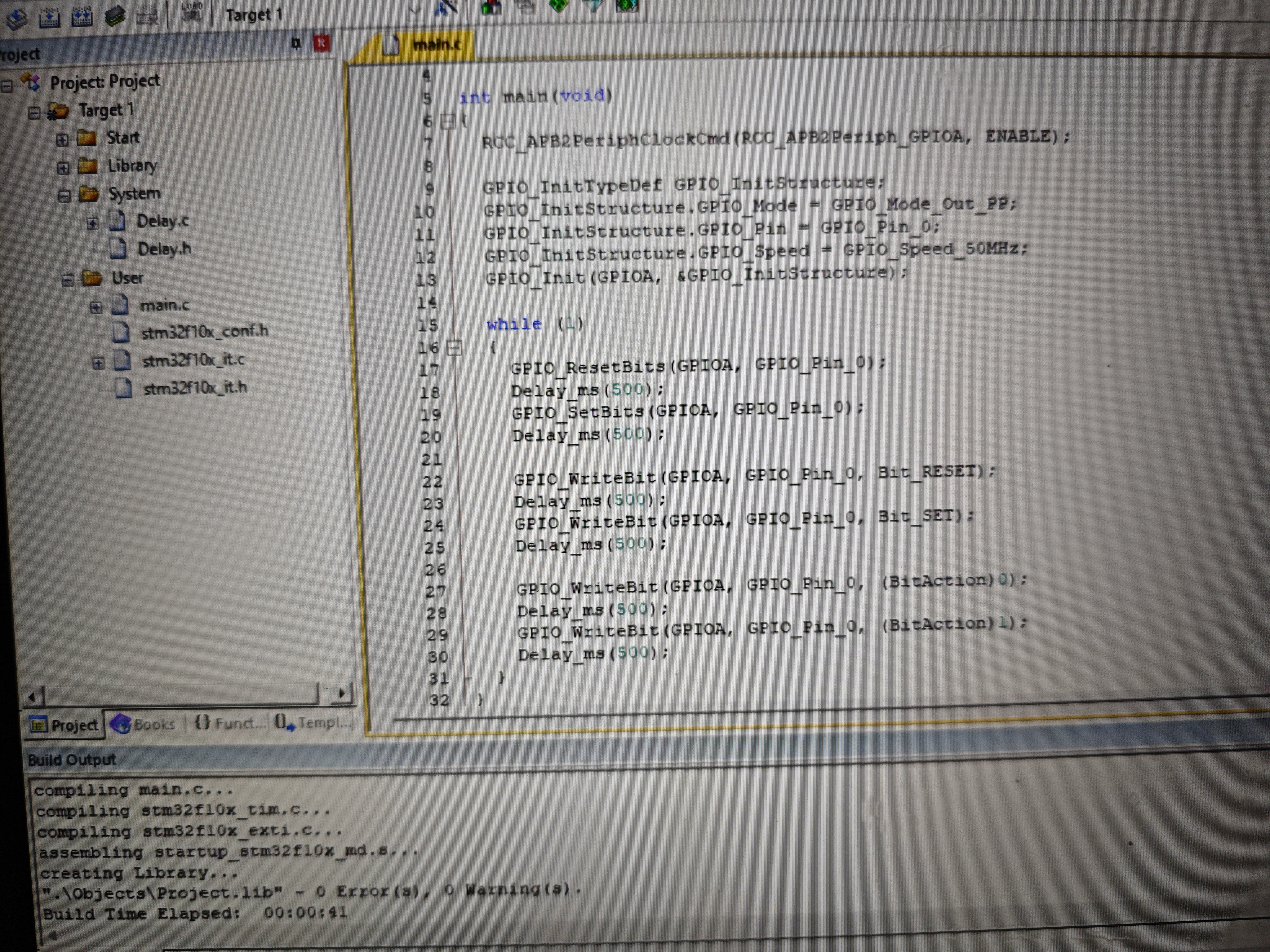1270x952 pixels.
Task: Expand the Library folder node
Action: [63, 168]
